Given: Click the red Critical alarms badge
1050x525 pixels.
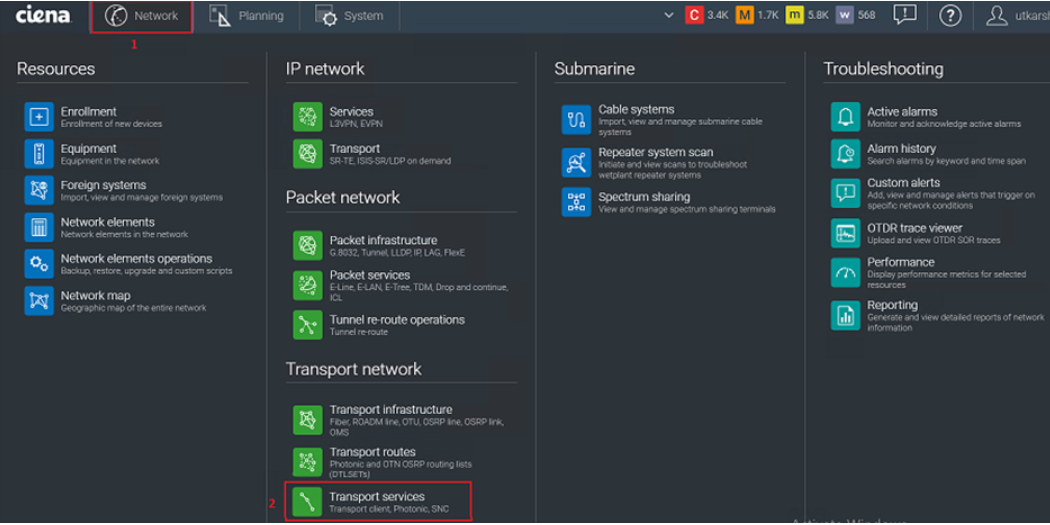Looking at the screenshot, I should (694, 15).
